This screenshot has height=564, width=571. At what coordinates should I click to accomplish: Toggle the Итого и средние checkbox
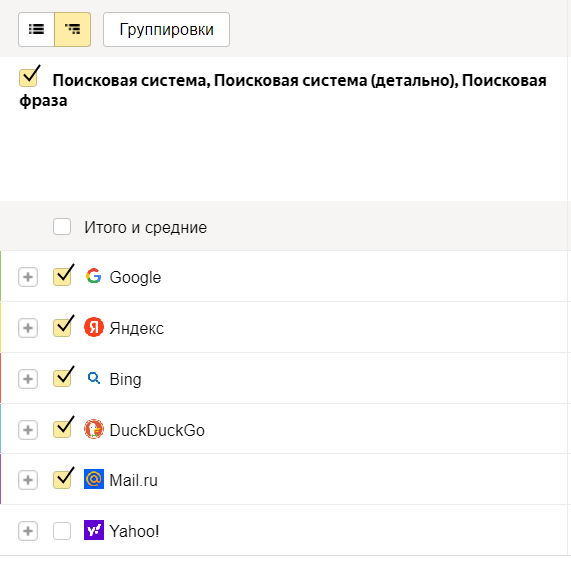point(62,226)
